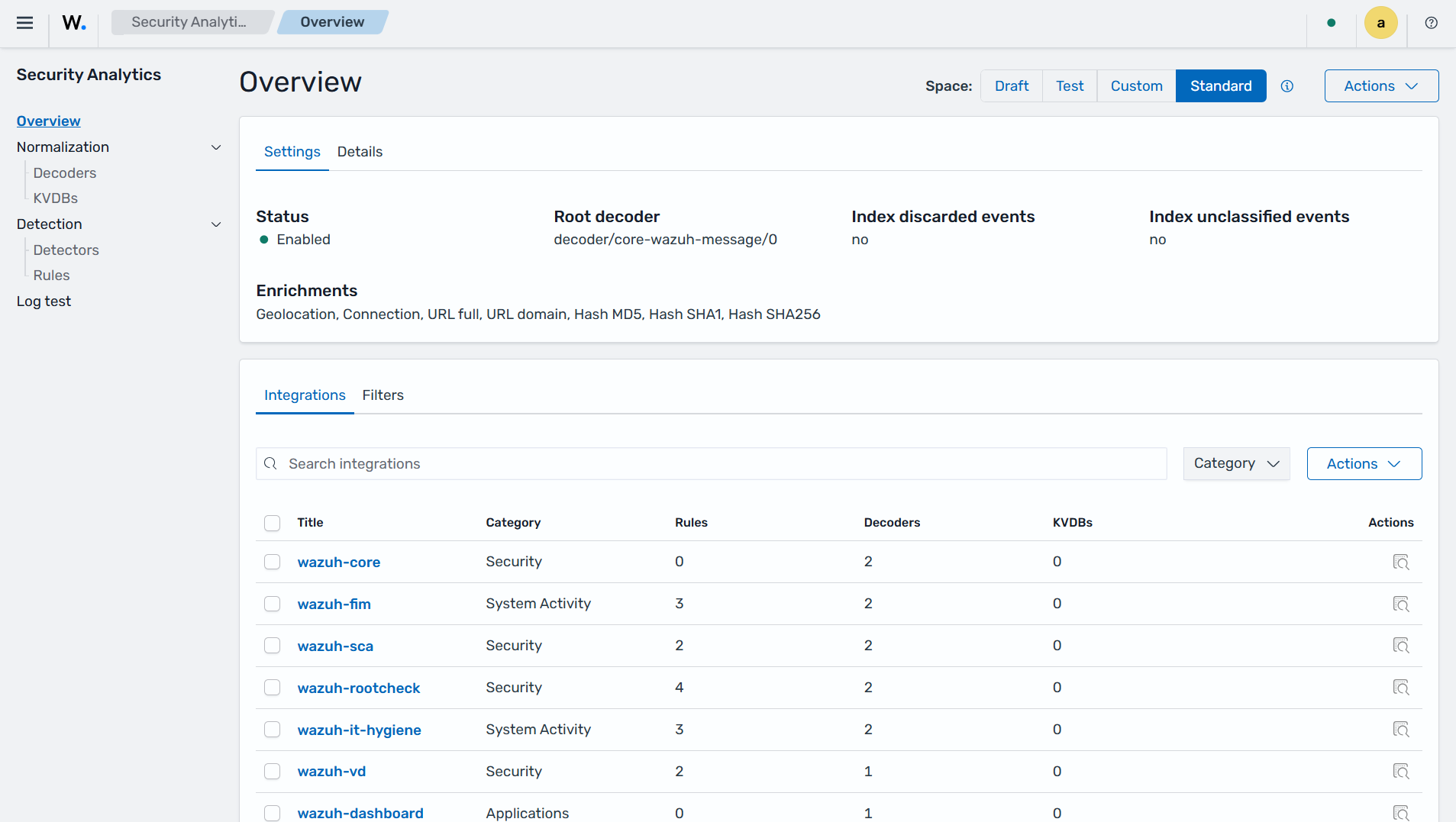Image resolution: width=1456 pixels, height=822 pixels.
Task: Collapse the Detection sidebar section chevron
Action: [x=216, y=224]
